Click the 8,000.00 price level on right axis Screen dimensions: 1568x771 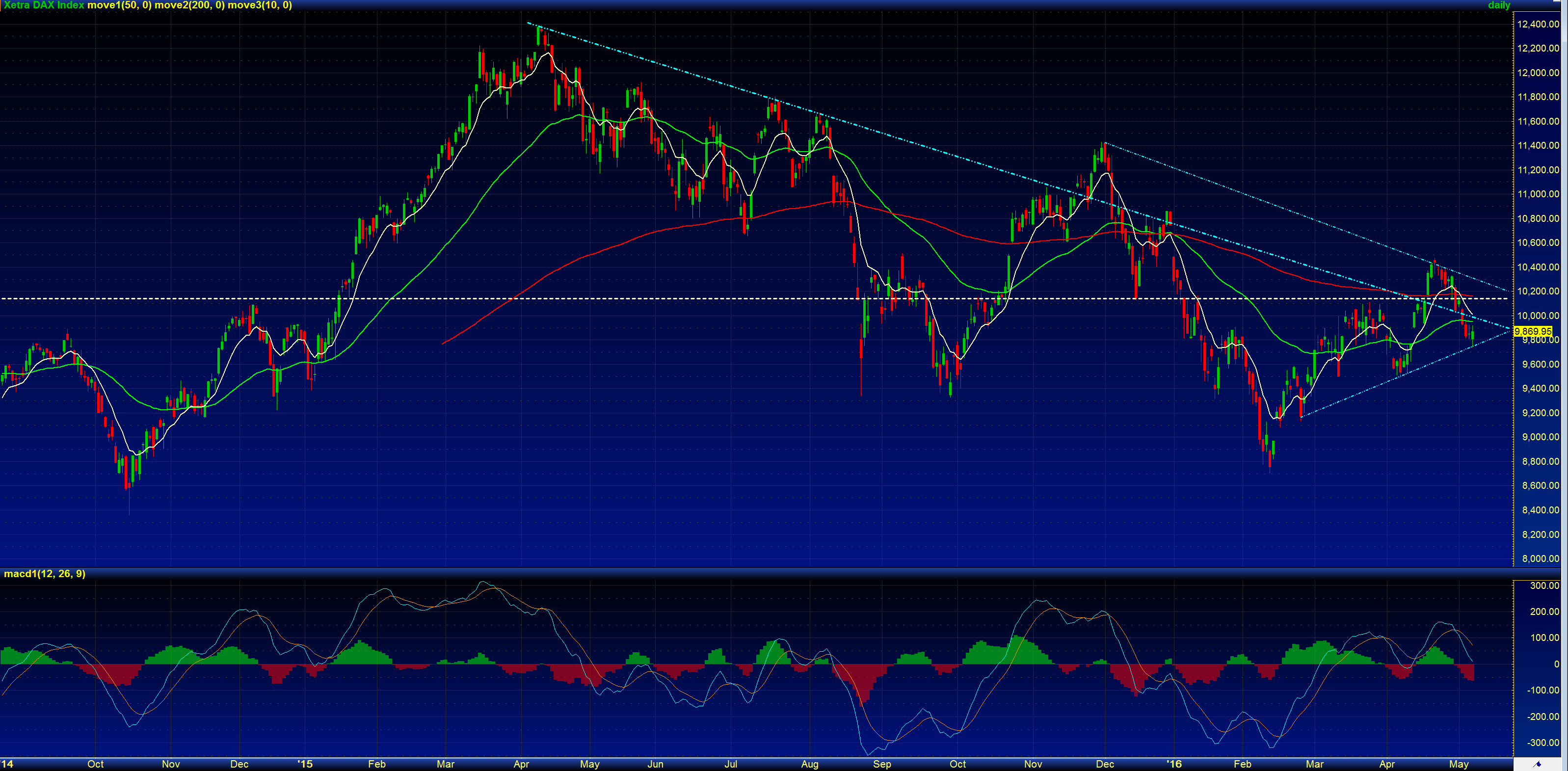tap(1540, 558)
